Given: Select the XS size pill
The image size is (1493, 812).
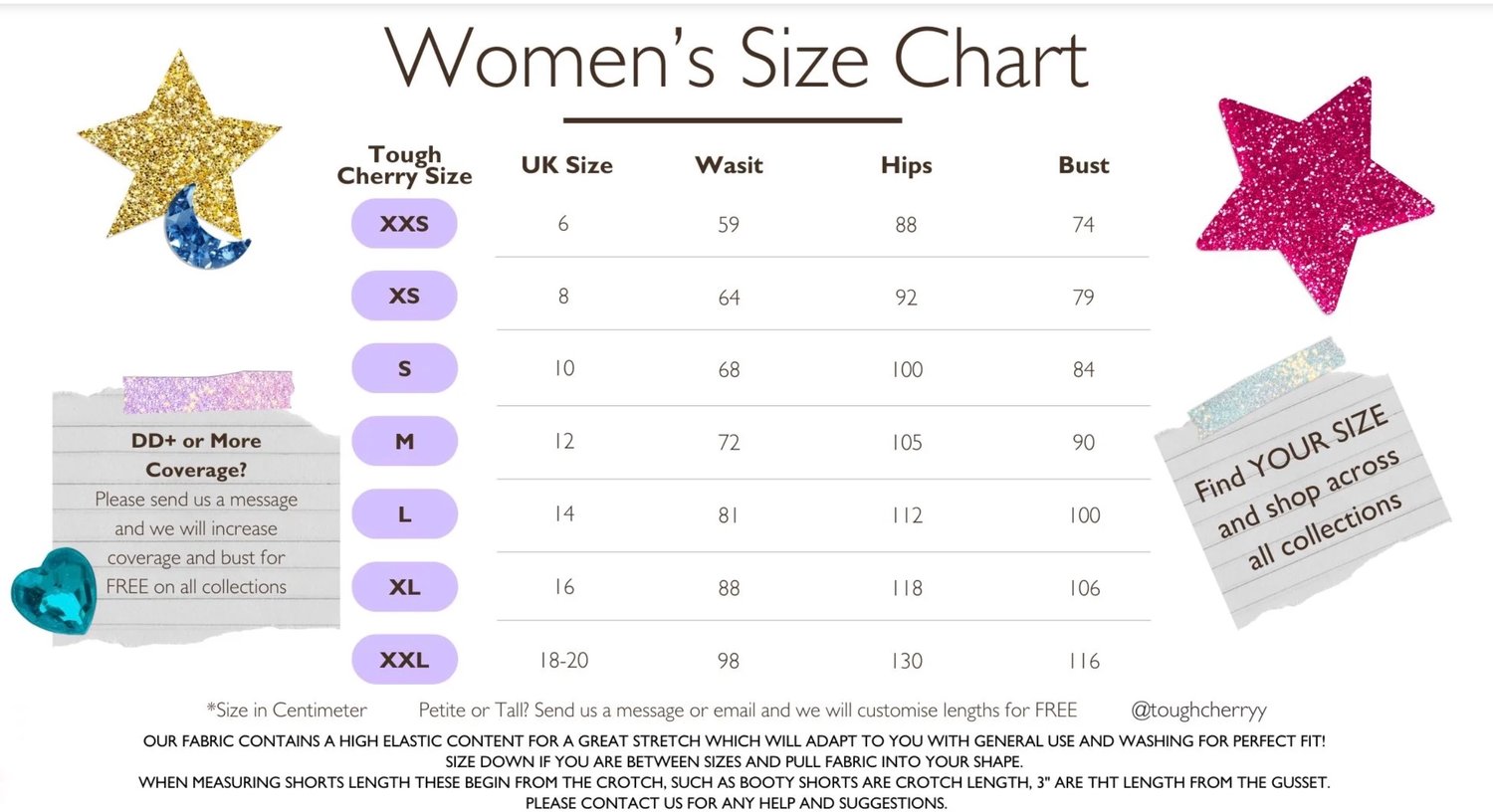Looking at the screenshot, I should pyautogui.click(x=404, y=296).
